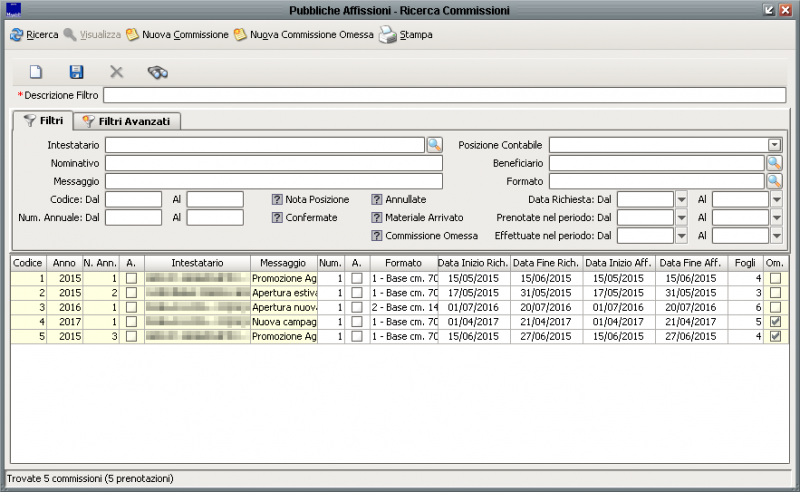
Task: Open the Data Richiesta Dal date picker
Action: 682,199
